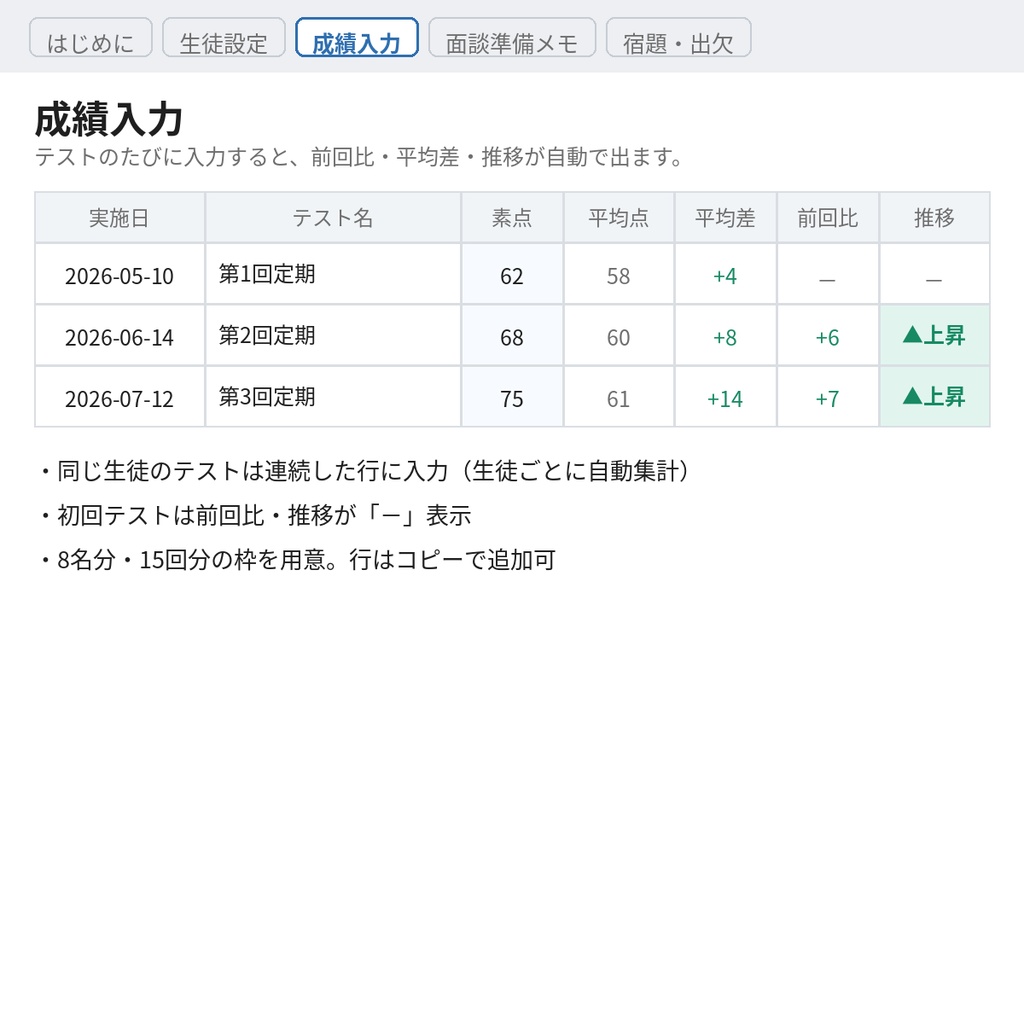Viewport: 1024px width, 1024px height.
Task: Select date cell 2026-05-10
Action: click(x=120, y=275)
